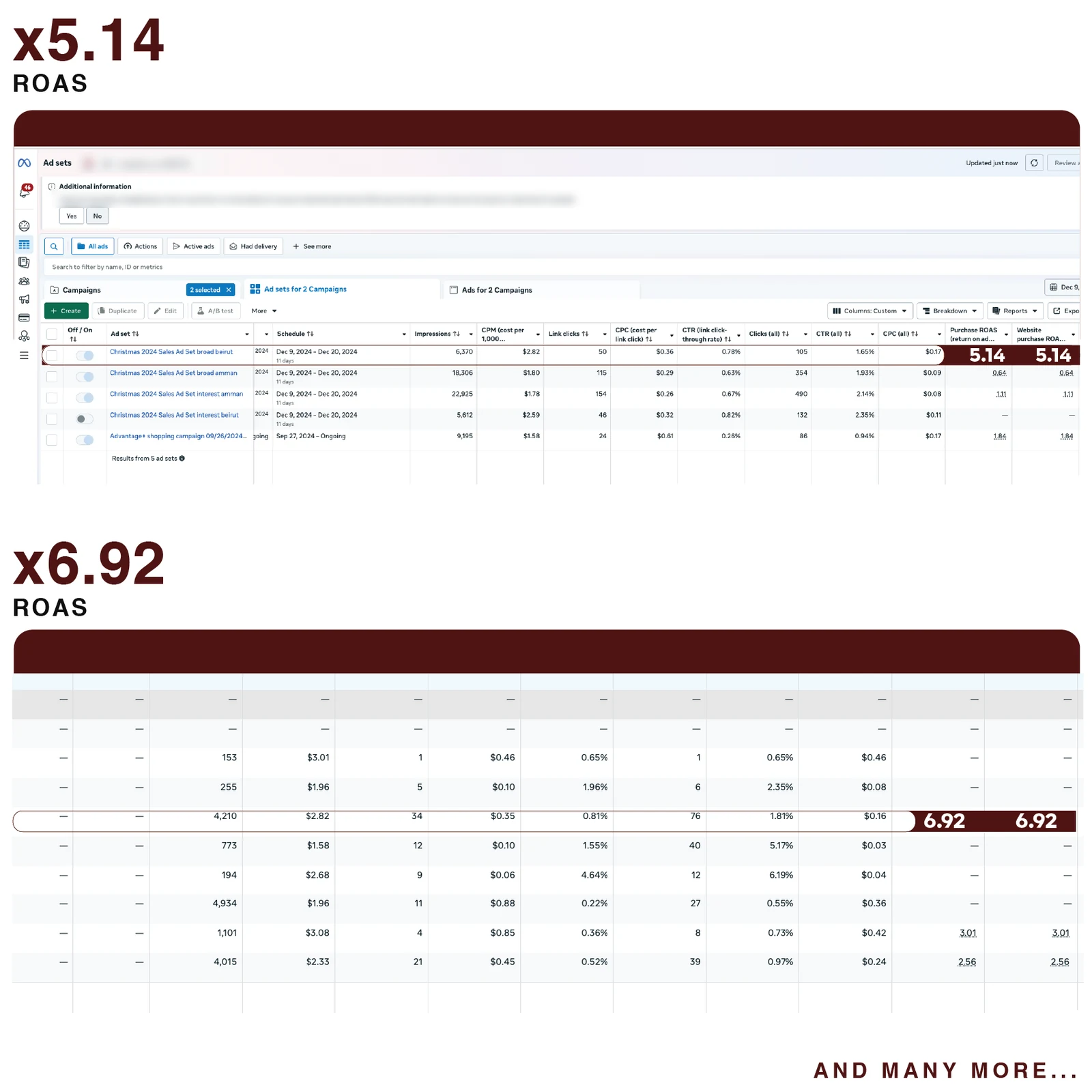Sort by CTR (all) column arrows

point(848,334)
